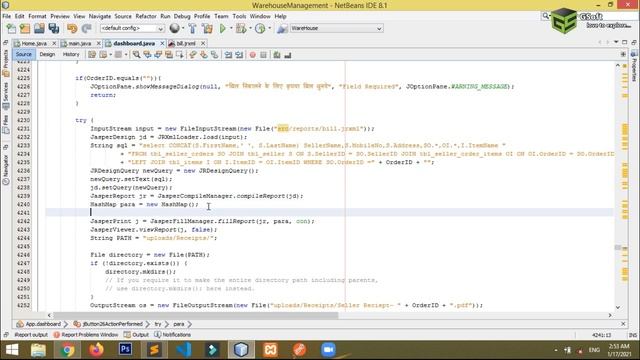Open the WareHouse combo box
This screenshot has height=360, width=640.
pos(336,28)
